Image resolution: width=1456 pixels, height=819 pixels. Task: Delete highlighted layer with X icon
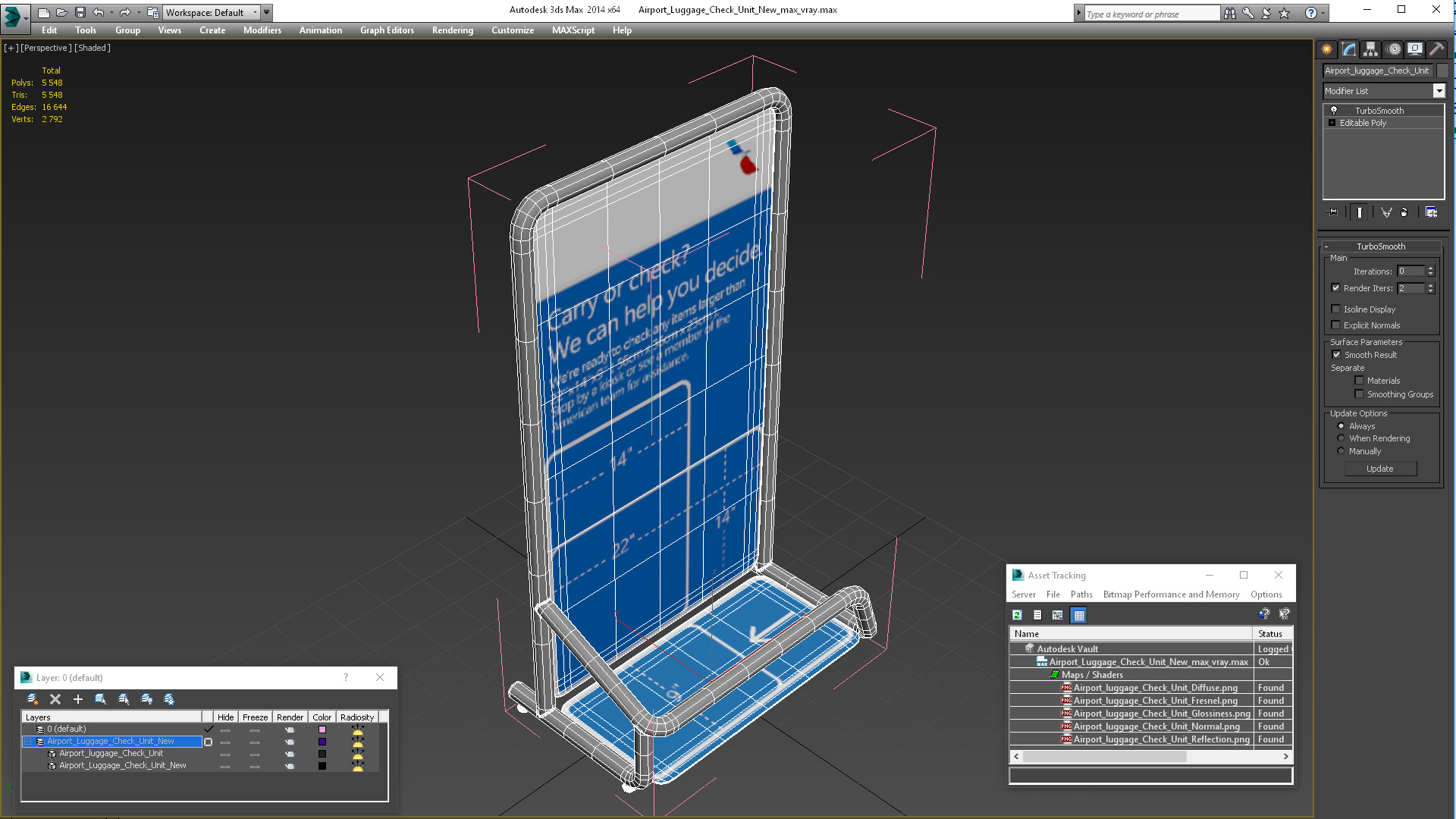(x=55, y=699)
